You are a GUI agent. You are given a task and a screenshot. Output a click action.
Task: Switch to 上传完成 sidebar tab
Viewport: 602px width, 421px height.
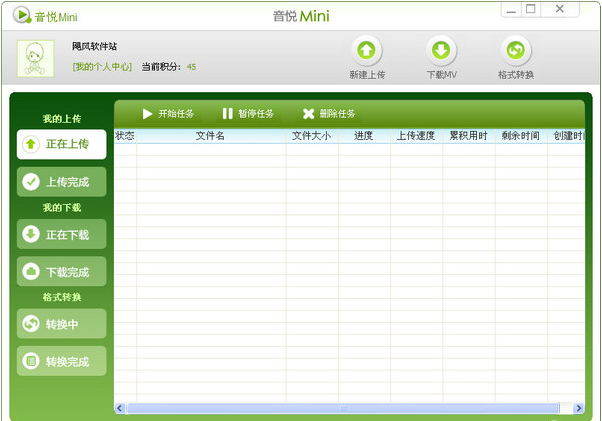[x=61, y=182]
